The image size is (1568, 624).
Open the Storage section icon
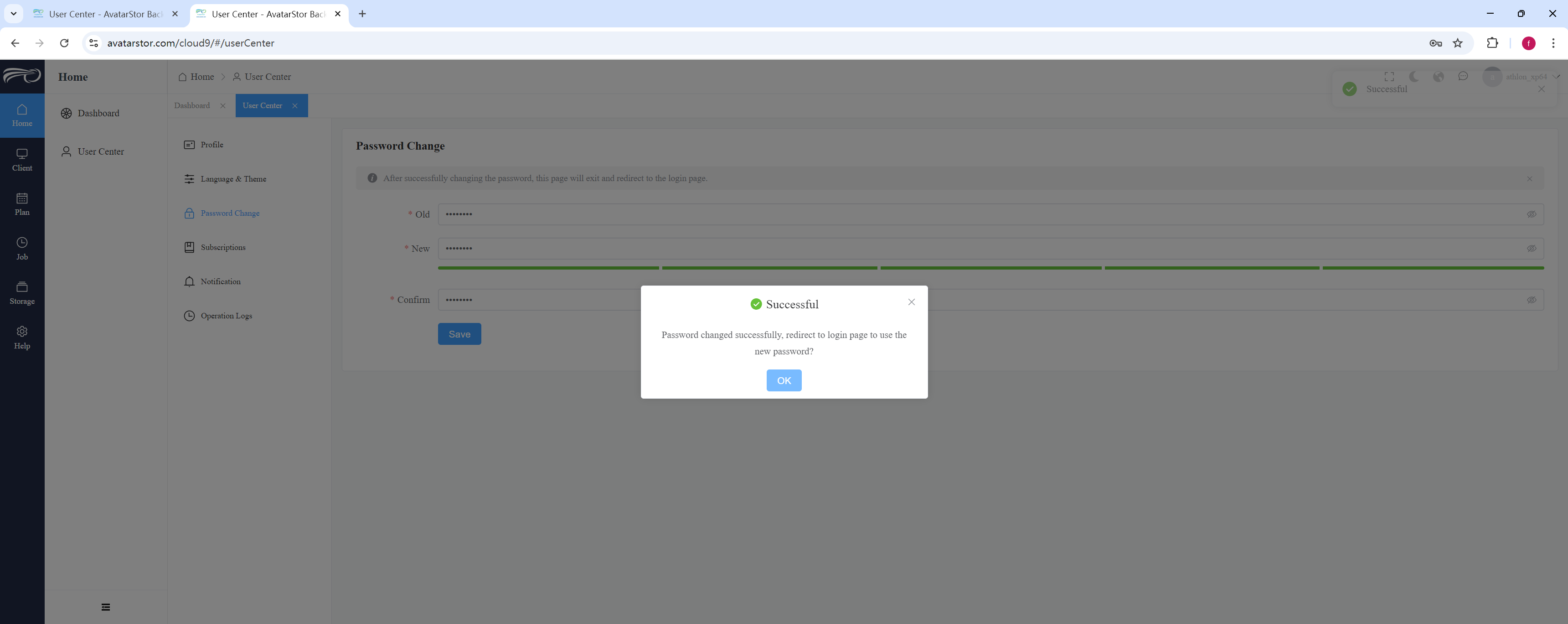coord(22,287)
